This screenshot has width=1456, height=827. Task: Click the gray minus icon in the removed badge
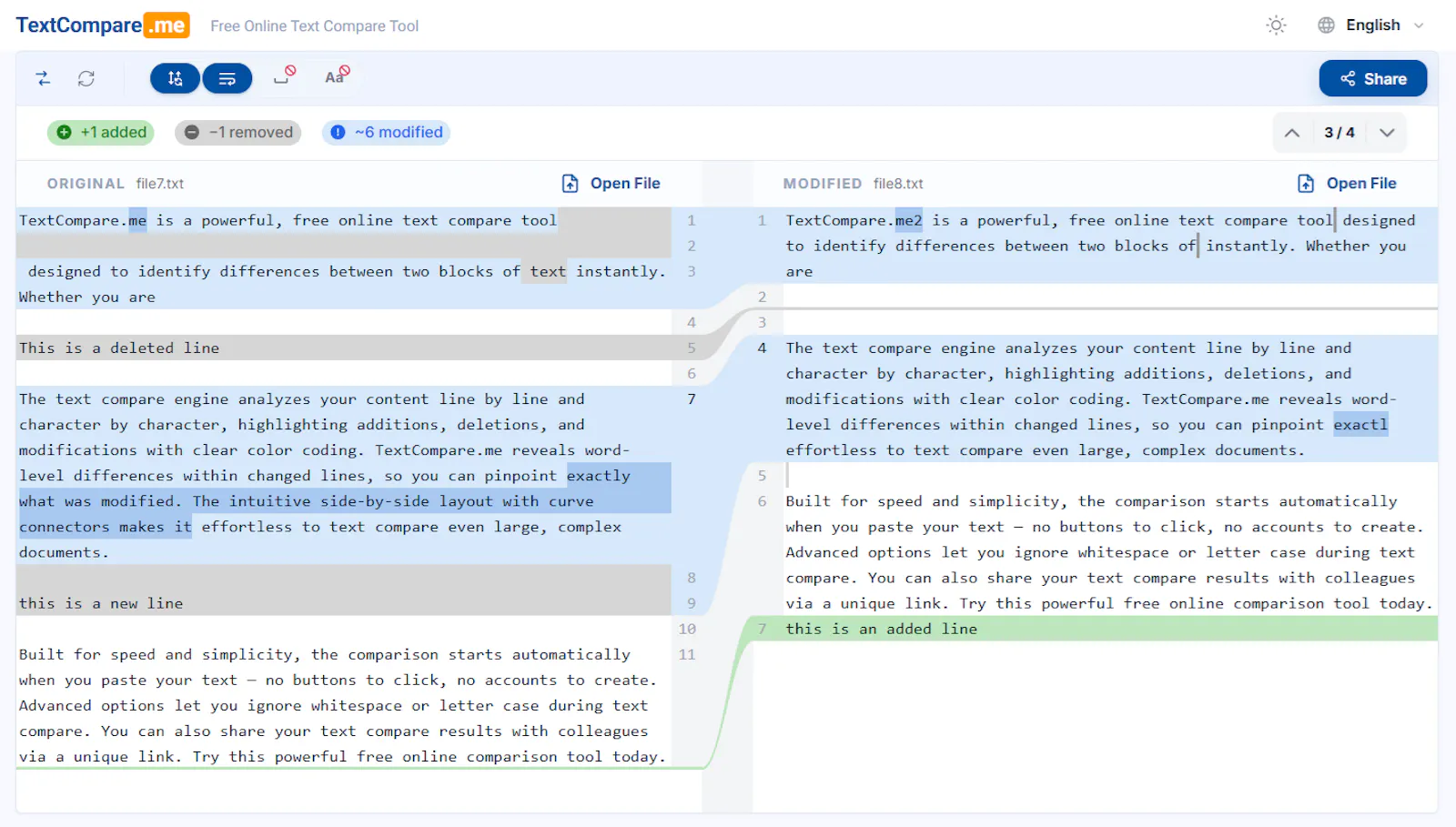pos(192,132)
